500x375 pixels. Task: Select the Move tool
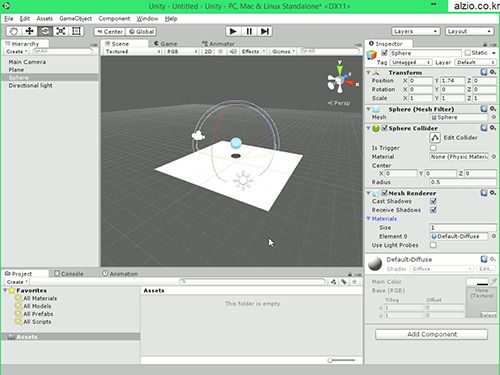pos(29,31)
